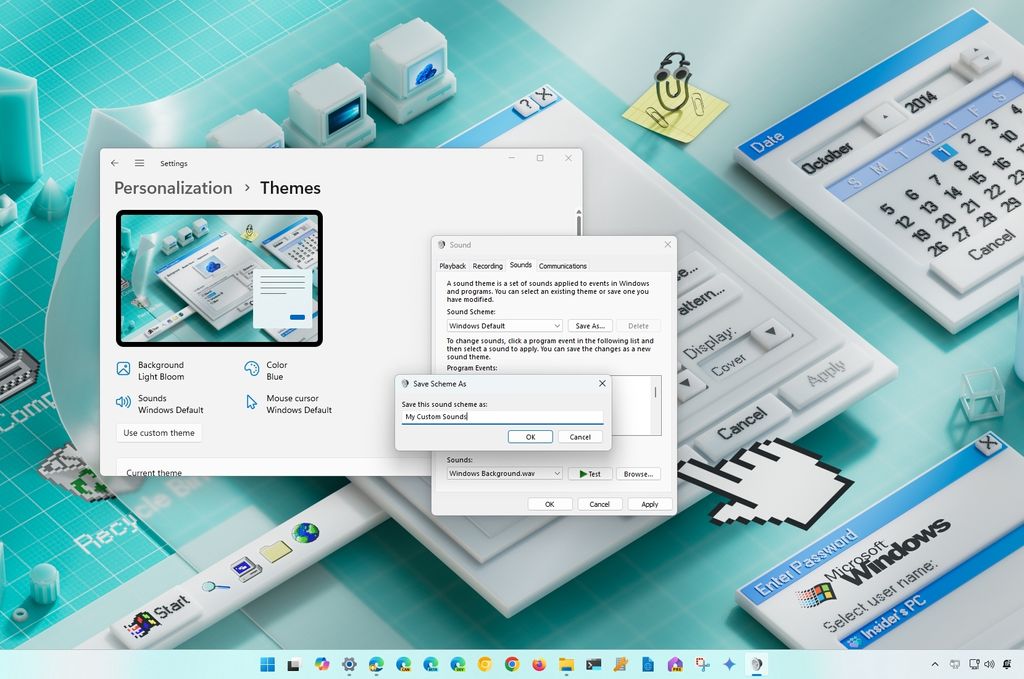This screenshot has width=1024, height=679.
Task: Switch to the Playback tab
Action: pos(452,266)
